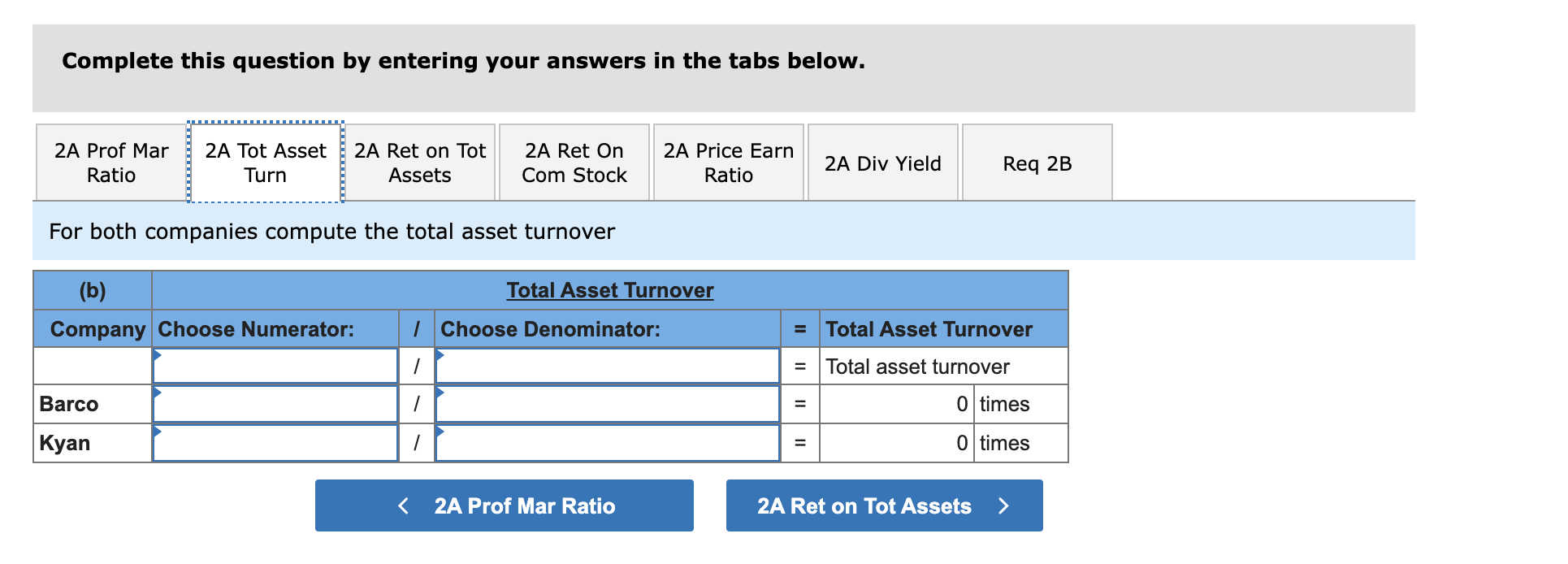Open the 2A Ret on Tot Assets tab
Image resolution: width=1568 pixels, height=564 pixels.
[419, 162]
